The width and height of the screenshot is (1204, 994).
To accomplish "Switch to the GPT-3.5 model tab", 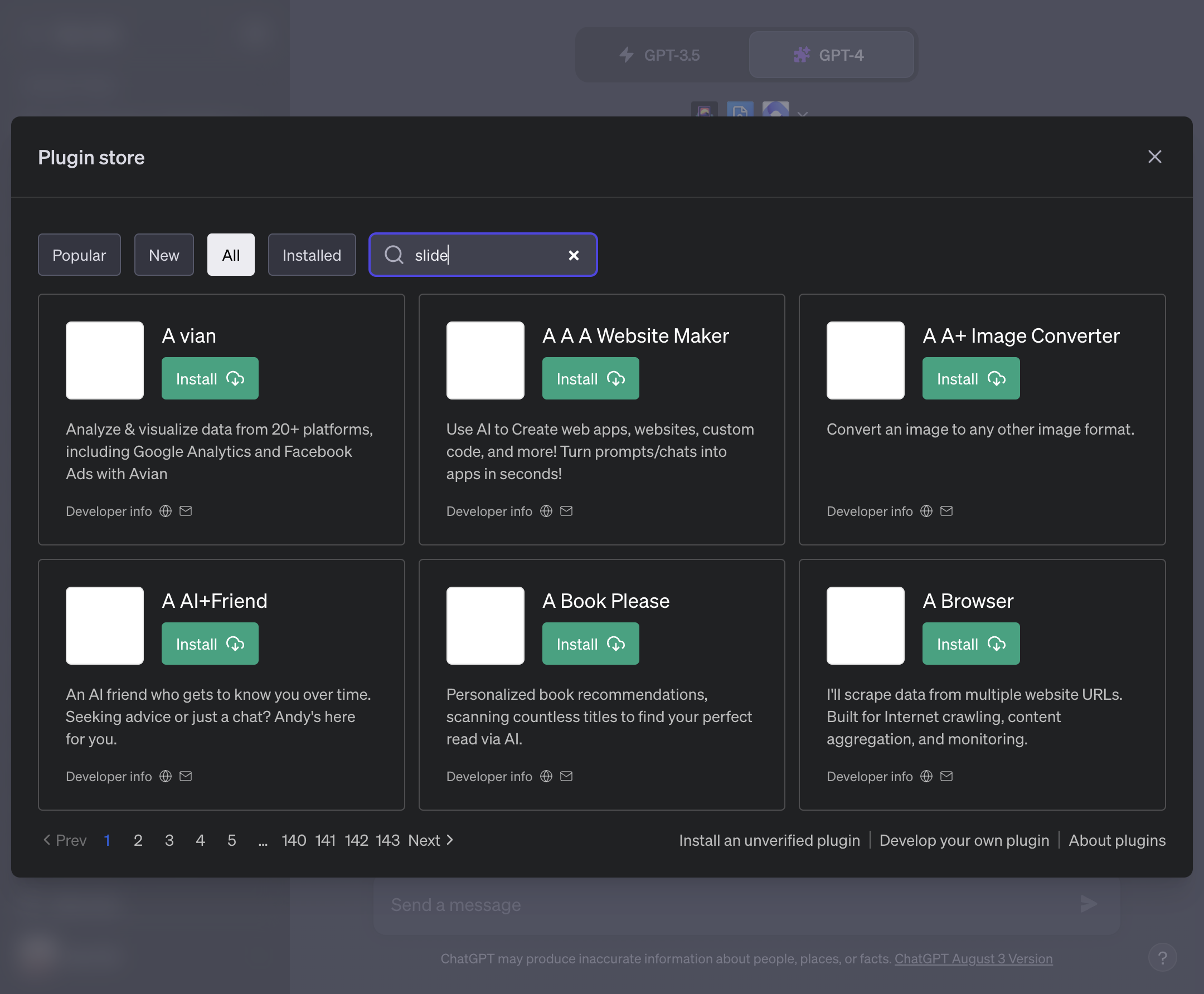I will (x=661, y=55).
